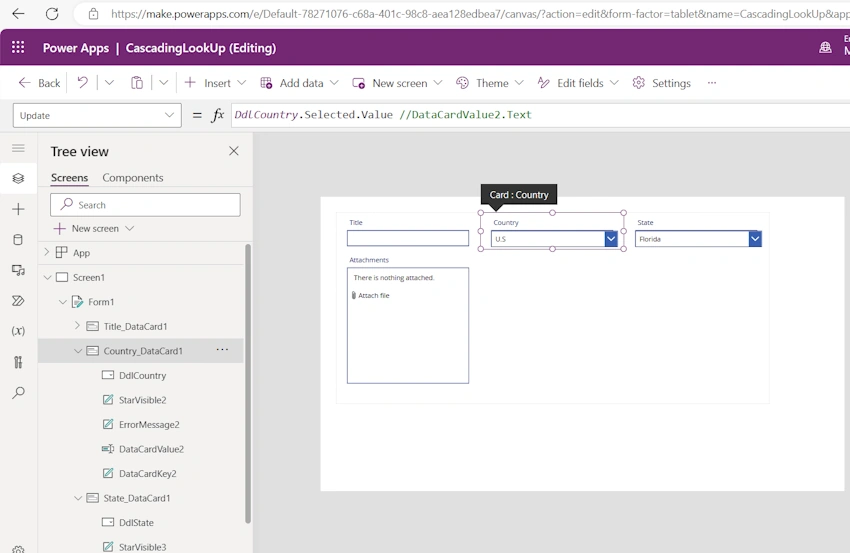Select DdlState in the tree
The height and width of the screenshot is (553, 850).
pos(136,523)
